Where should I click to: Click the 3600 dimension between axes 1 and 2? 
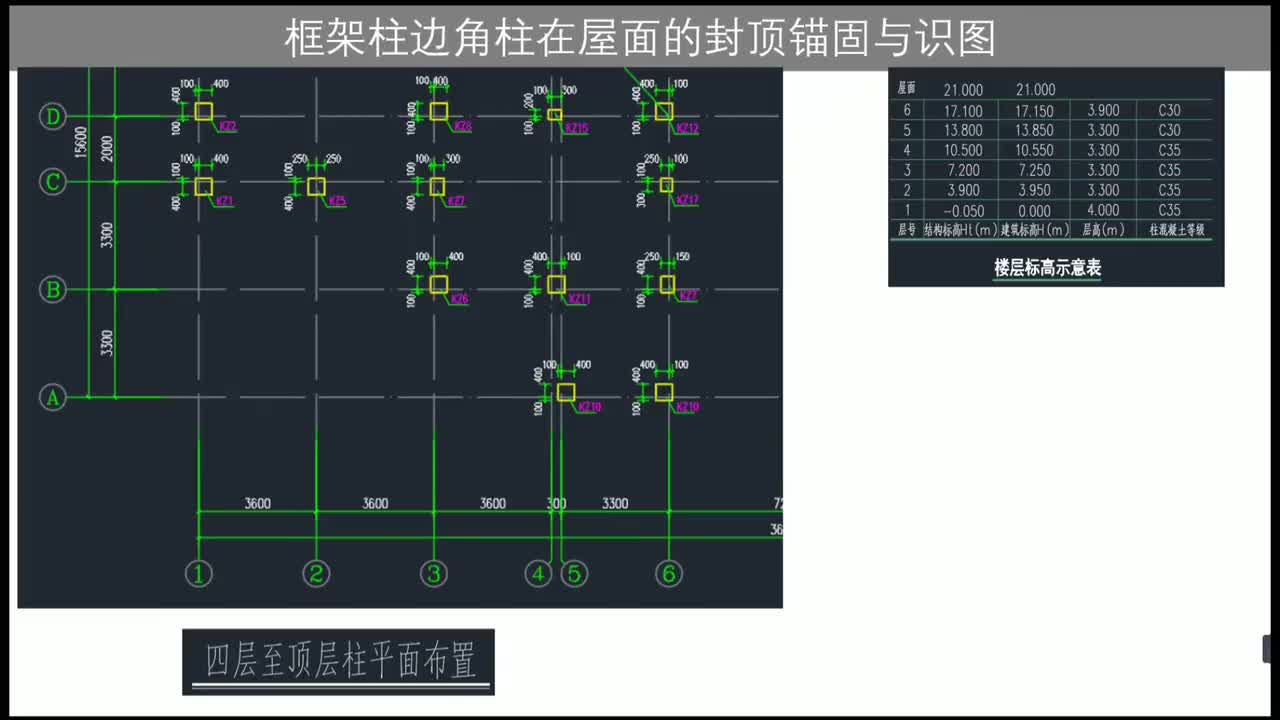257,503
